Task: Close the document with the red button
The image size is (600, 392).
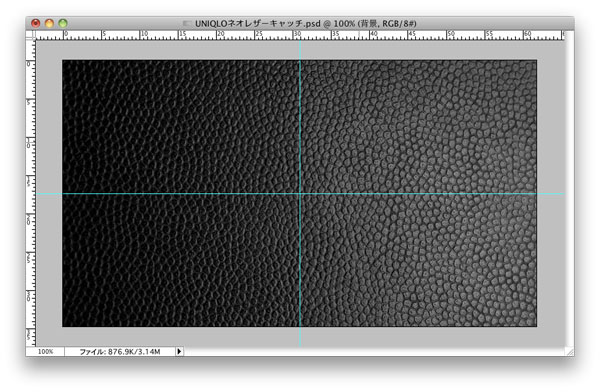Action: point(36,23)
